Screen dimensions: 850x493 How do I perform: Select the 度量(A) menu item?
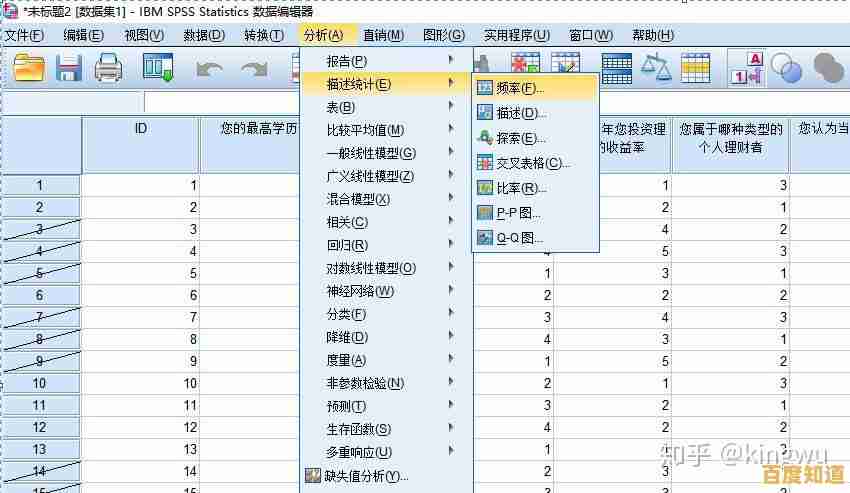pos(386,360)
